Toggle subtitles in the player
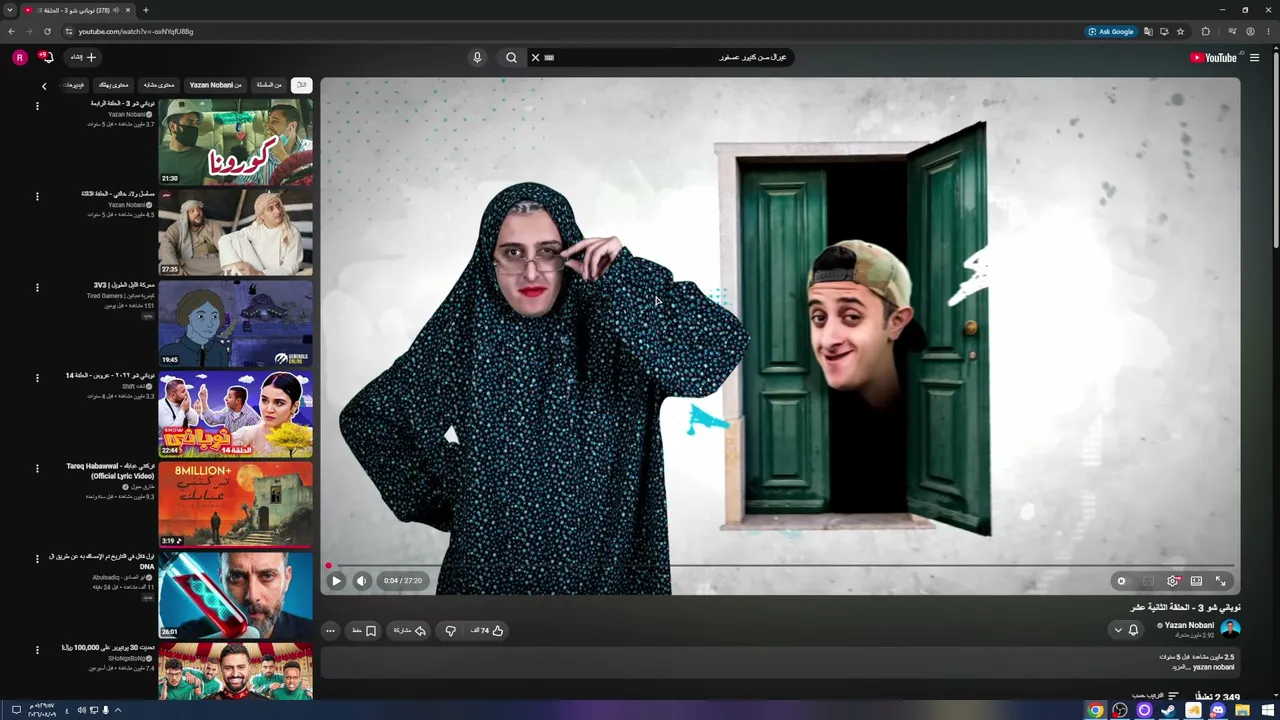1280x720 pixels. pyautogui.click(x=1148, y=581)
